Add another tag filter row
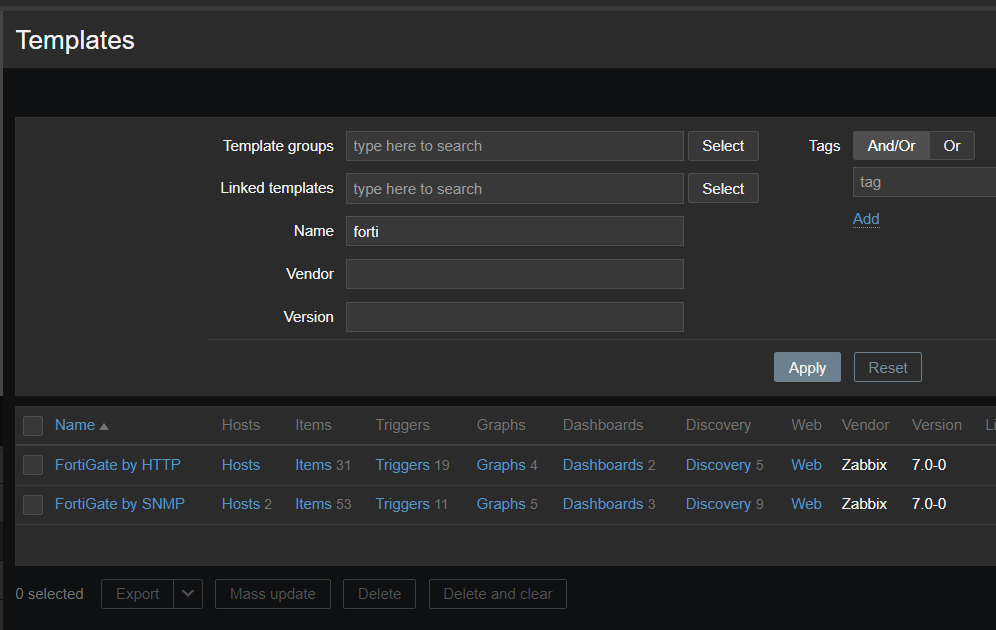 point(866,219)
